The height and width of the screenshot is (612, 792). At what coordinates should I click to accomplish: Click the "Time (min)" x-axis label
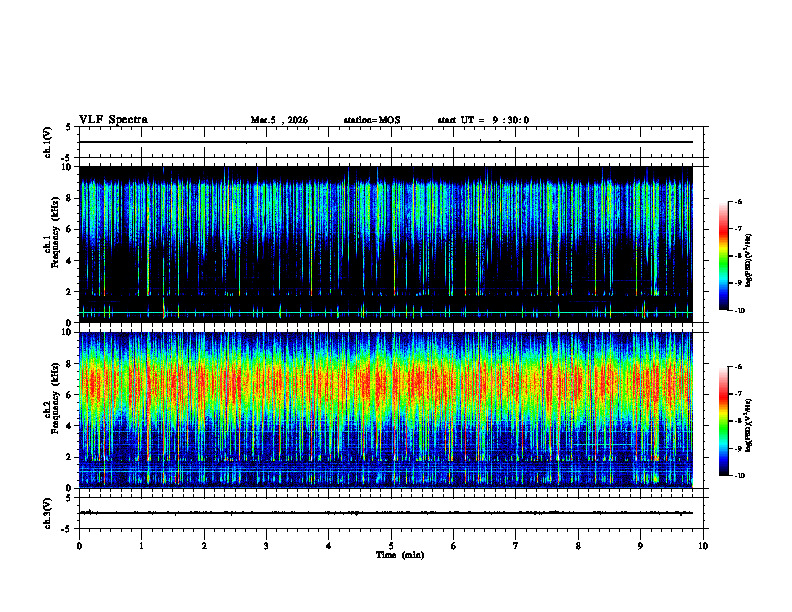400,555
